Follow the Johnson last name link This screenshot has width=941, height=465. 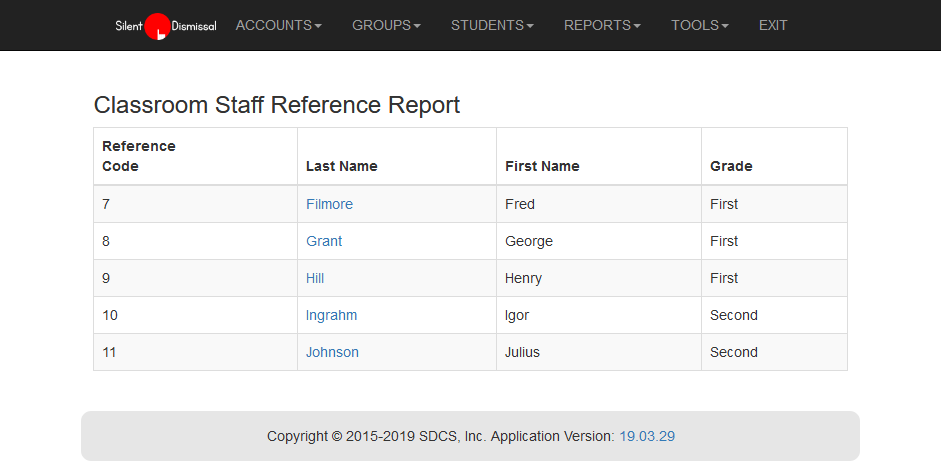(x=332, y=352)
